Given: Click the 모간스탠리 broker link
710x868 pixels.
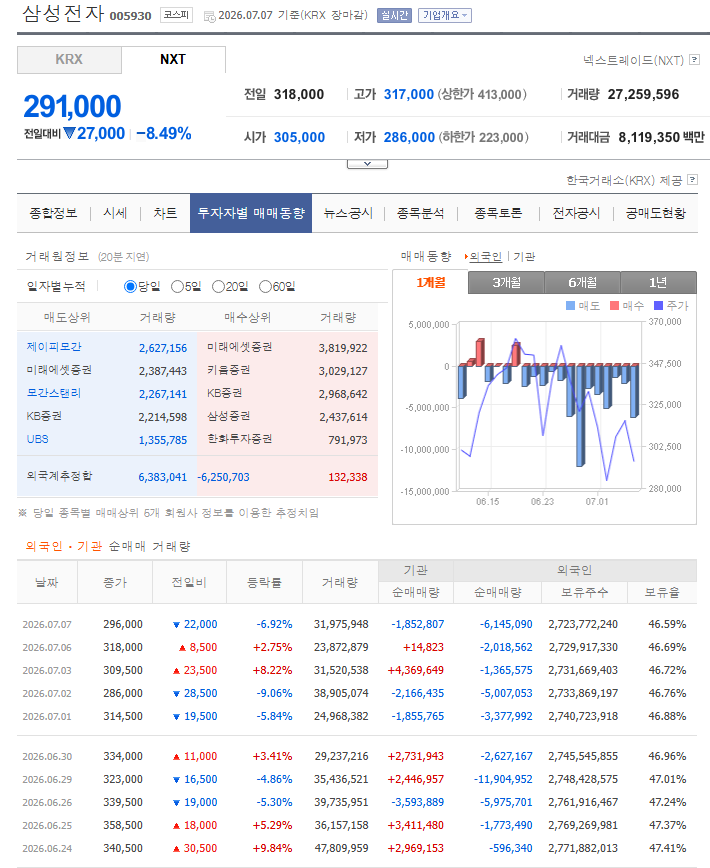Looking at the screenshot, I should pos(54,393).
